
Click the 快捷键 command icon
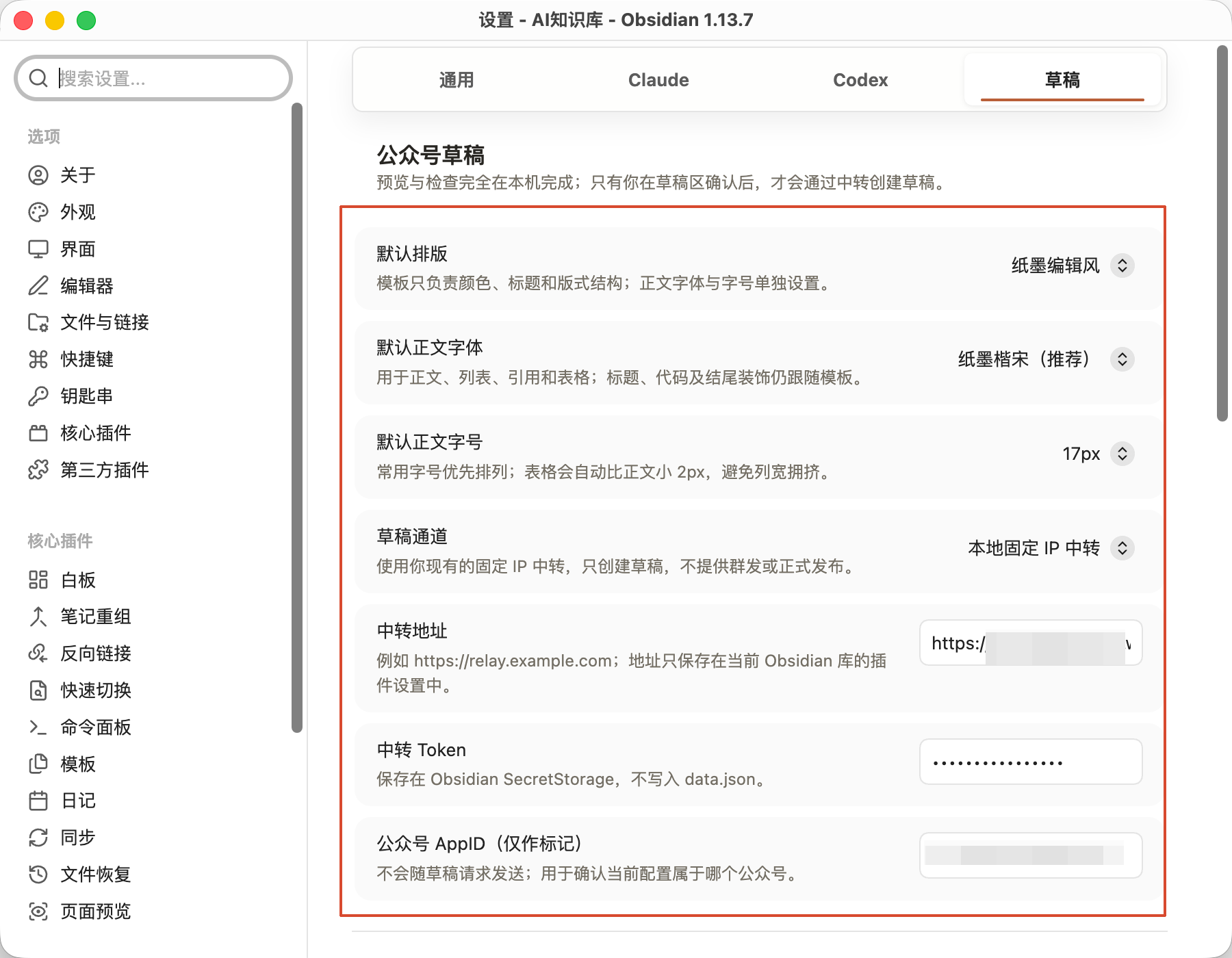pyautogui.click(x=38, y=359)
